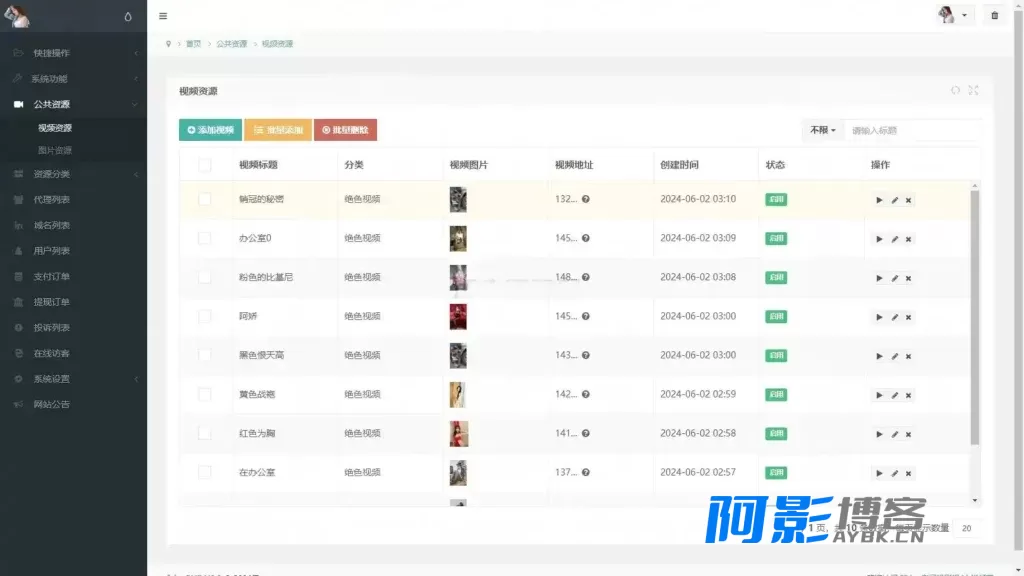This screenshot has width=1024, height=576.
Task: Play the 办公室0 video row
Action: [879, 239]
